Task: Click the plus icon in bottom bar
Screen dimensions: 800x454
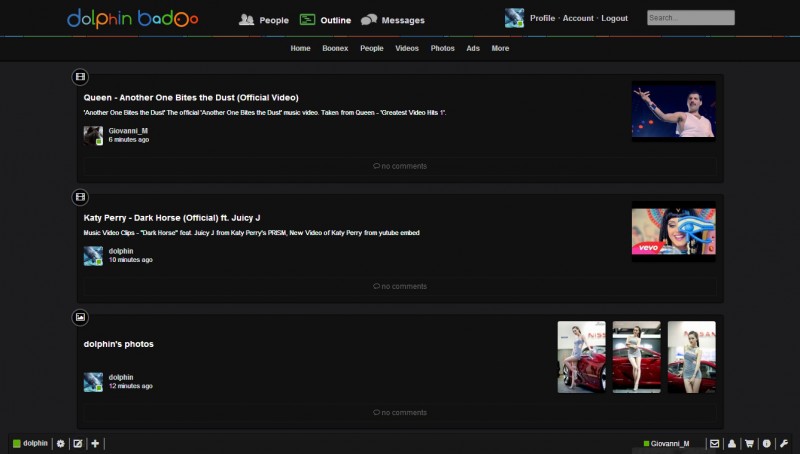Action: tap(95, 443)
